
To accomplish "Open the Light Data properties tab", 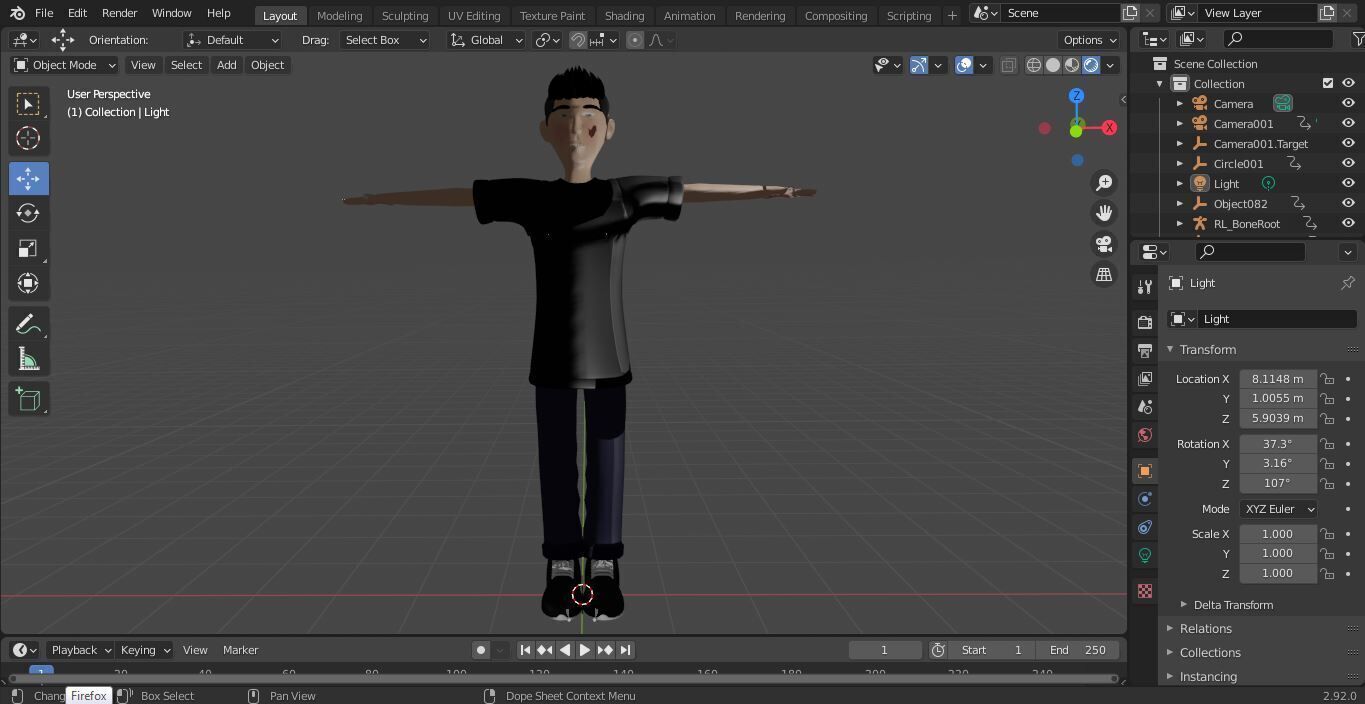I will (x=1145, y=554).
